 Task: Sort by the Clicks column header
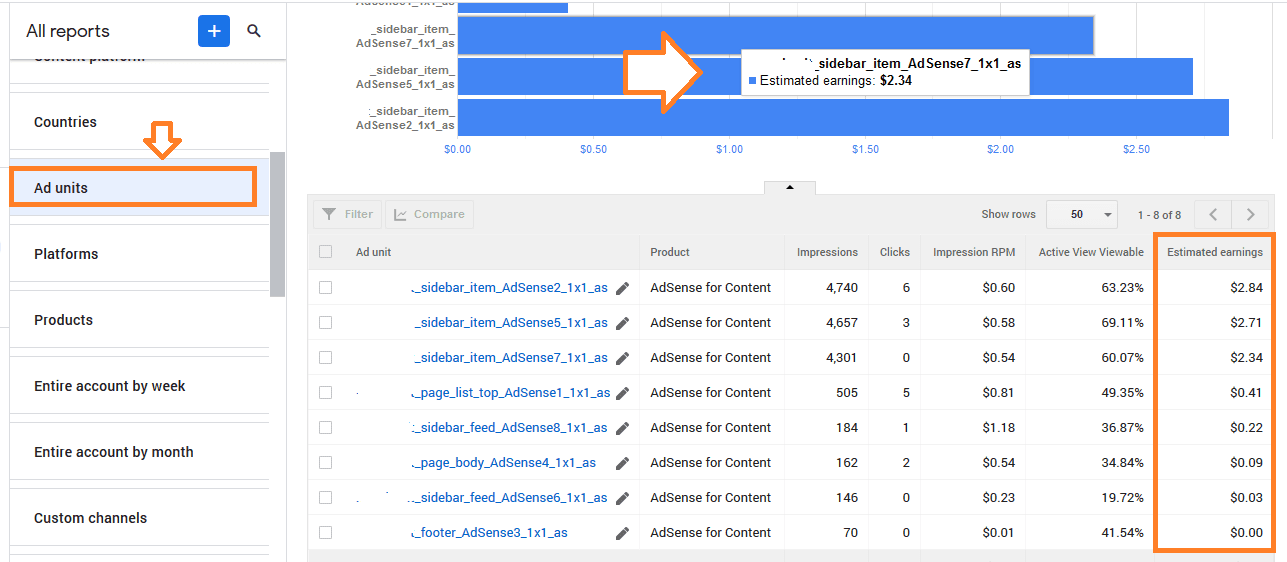[x=894, y=252]
